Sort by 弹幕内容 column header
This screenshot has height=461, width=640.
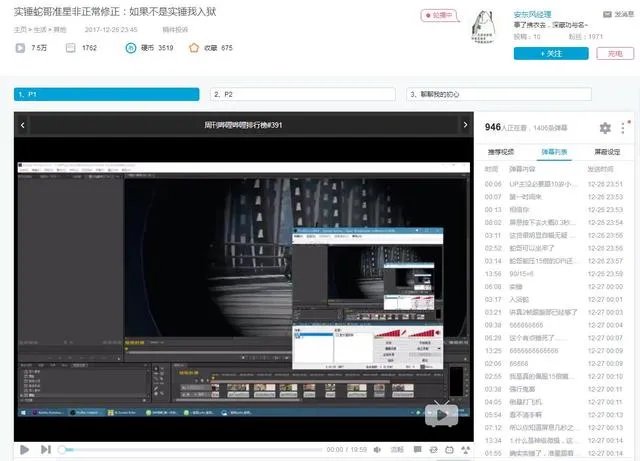[x=522, y=169]
